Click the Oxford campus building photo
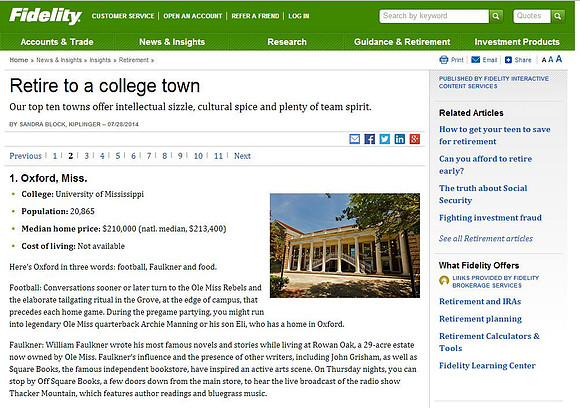 tap(345, 245)
